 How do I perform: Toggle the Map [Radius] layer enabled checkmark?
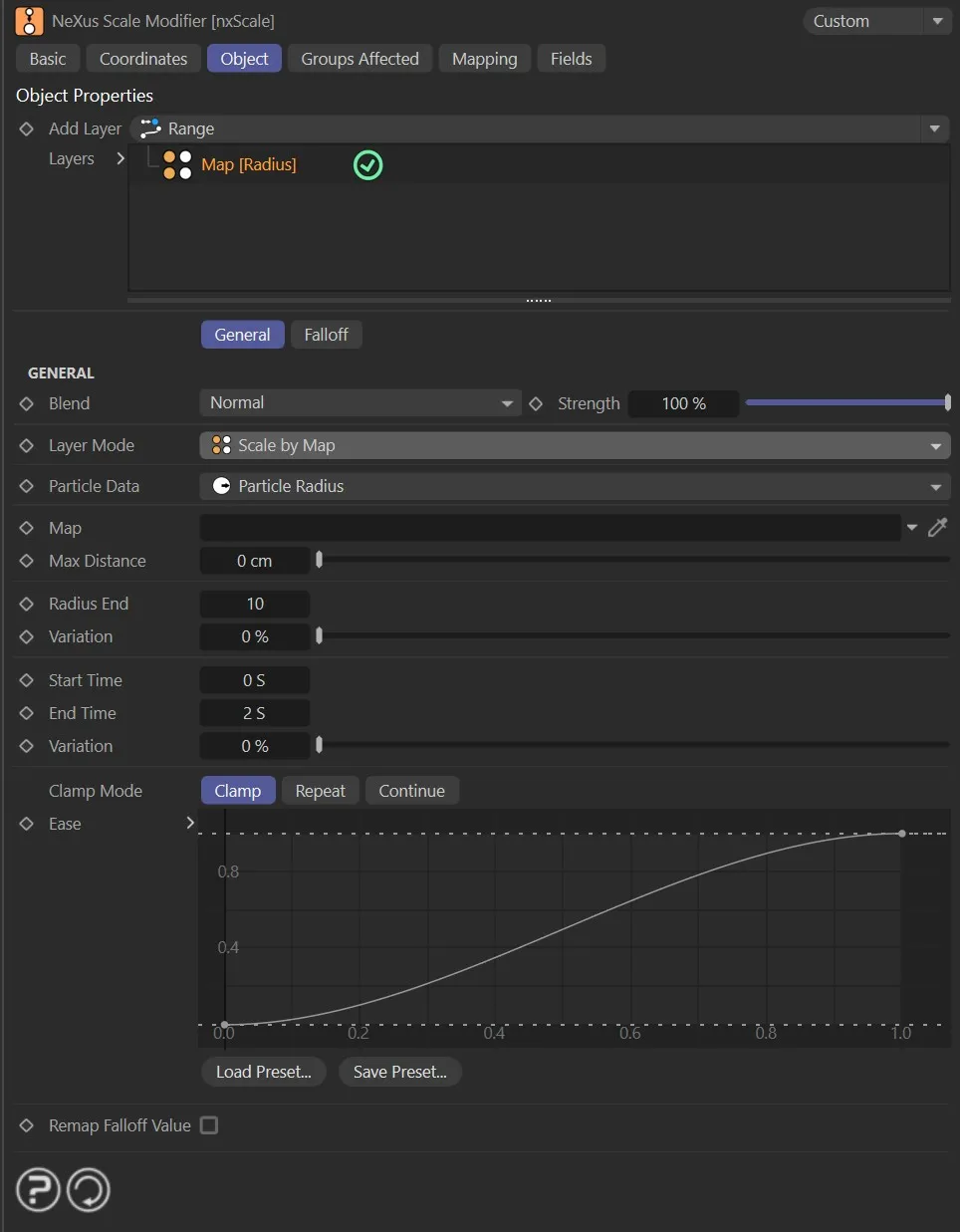pos(367,165)
